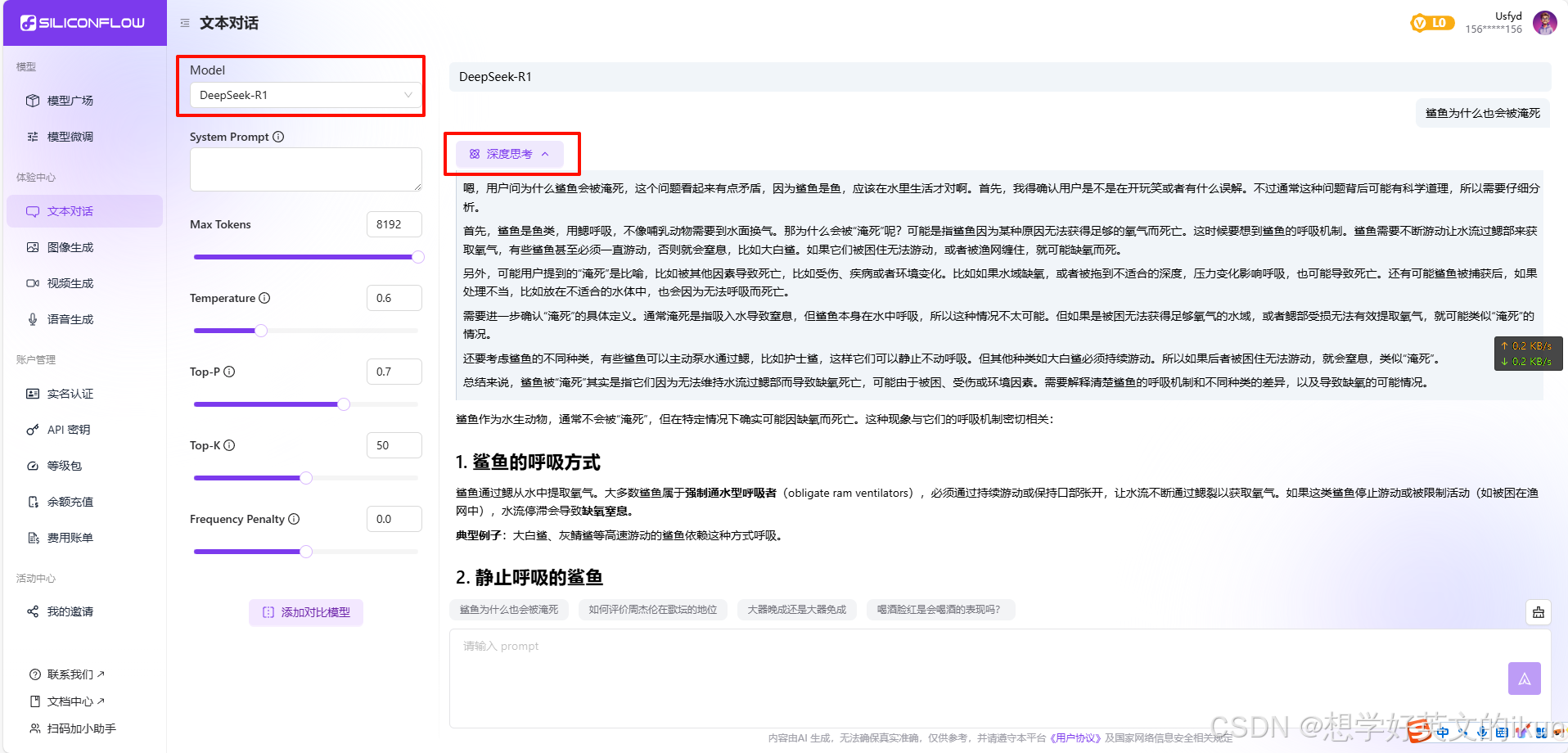Open the Usfyd user avatar menu
Viewport: 1568px width, 753px height.
[1545, 23]
